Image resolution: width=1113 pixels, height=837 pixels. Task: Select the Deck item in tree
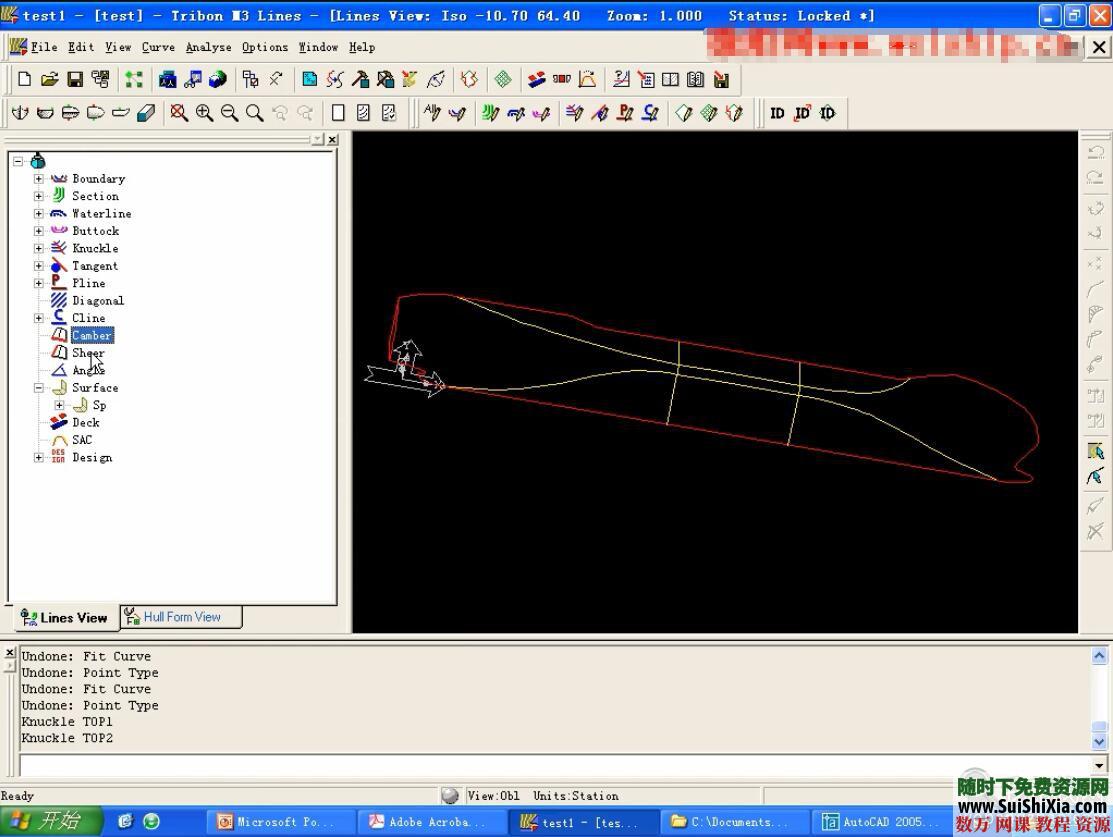pyautogui.click(x=85, y=423)
